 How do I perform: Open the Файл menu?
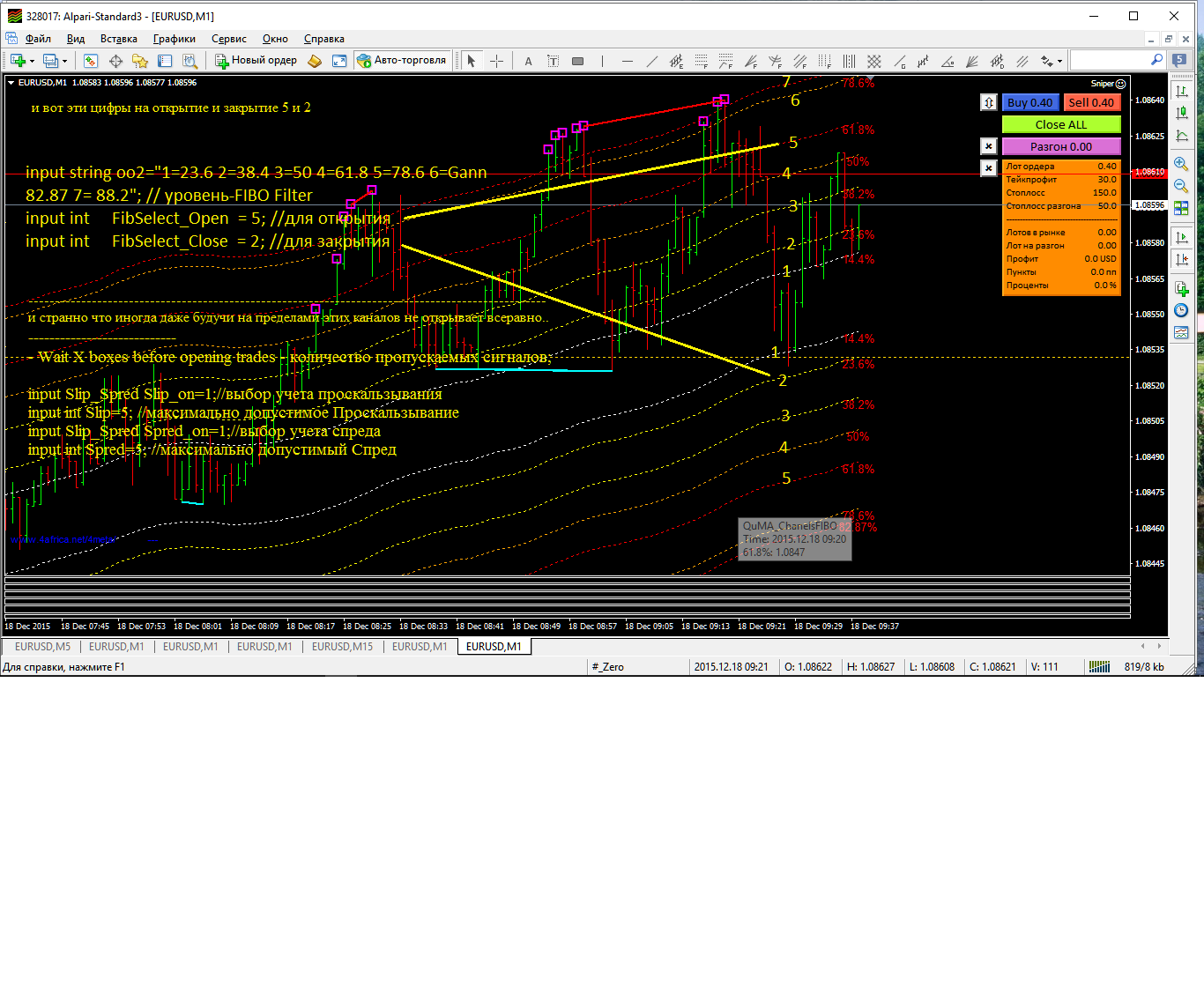(x=38, y=39)
